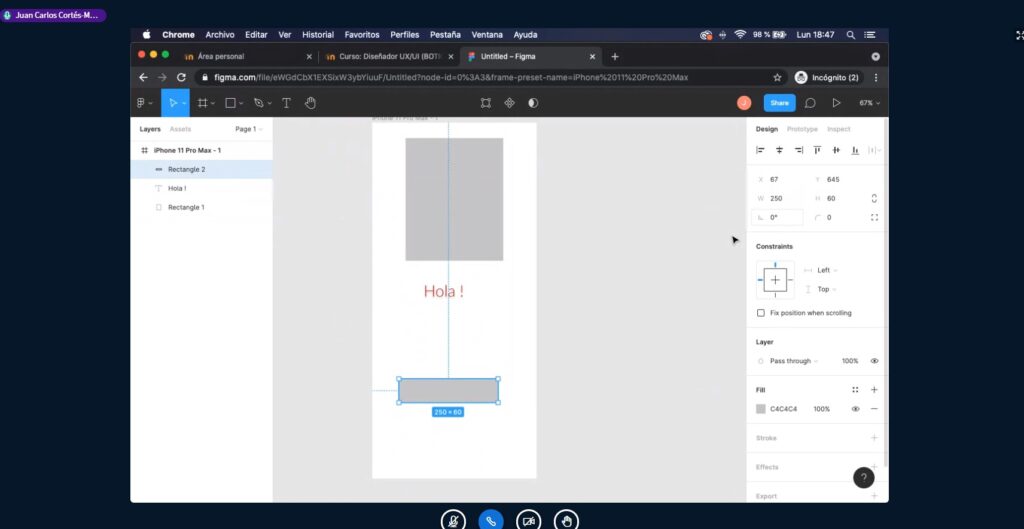This screenshot has width=1024, height=529.
Task: Click the layer opacity 100% field
Action: click(850, 361)
